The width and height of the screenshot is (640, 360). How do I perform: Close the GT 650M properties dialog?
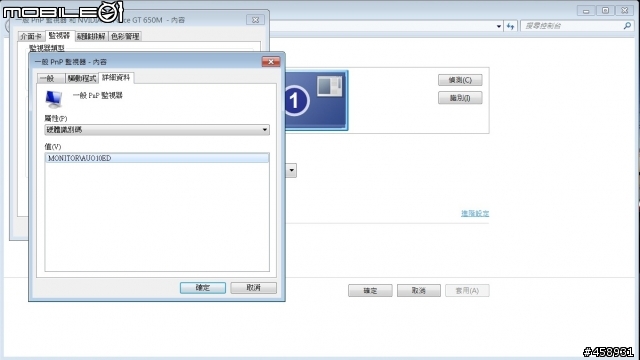coord(256,20)
